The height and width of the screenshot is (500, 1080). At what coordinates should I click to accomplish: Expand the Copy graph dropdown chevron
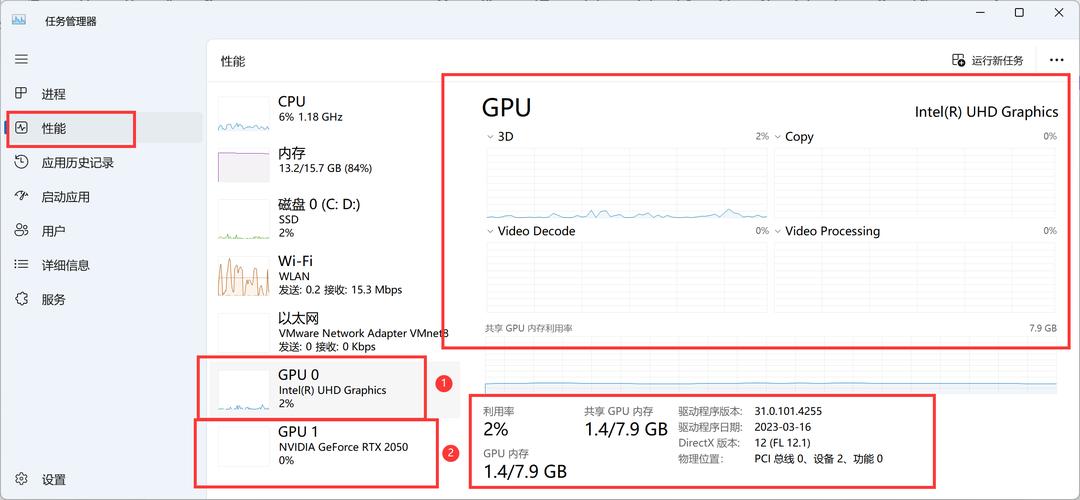click(x=777, y=137)
